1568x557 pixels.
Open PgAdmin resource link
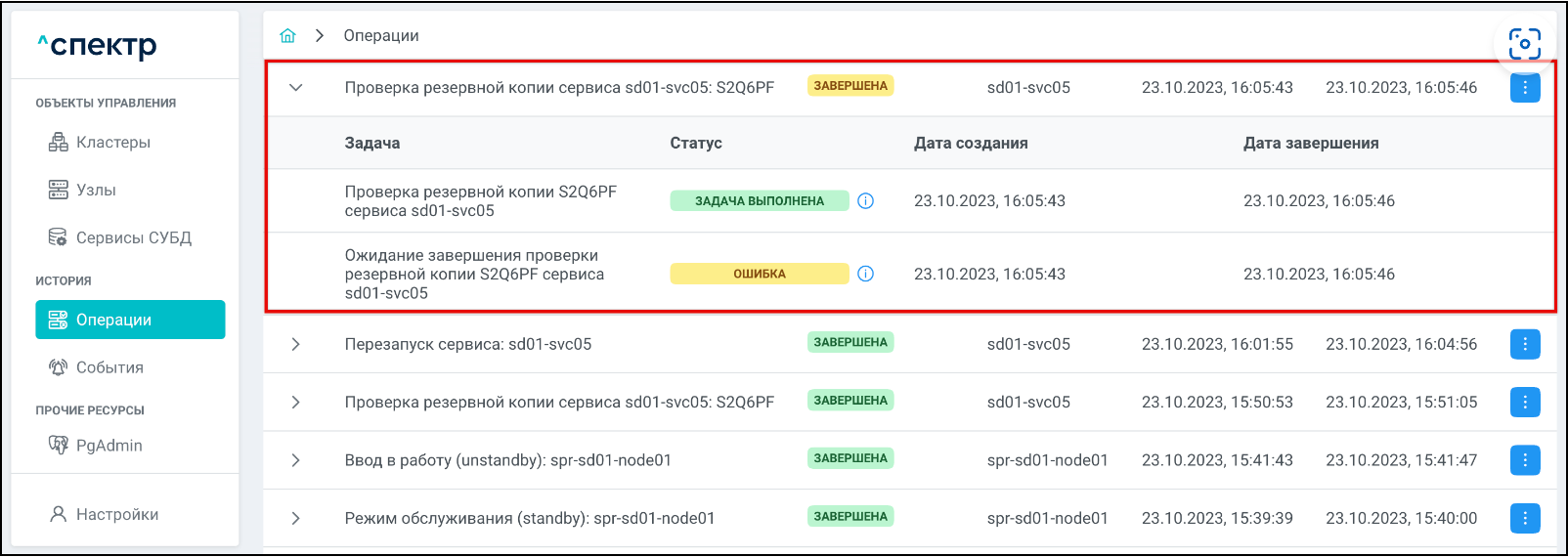coord(109,446)
